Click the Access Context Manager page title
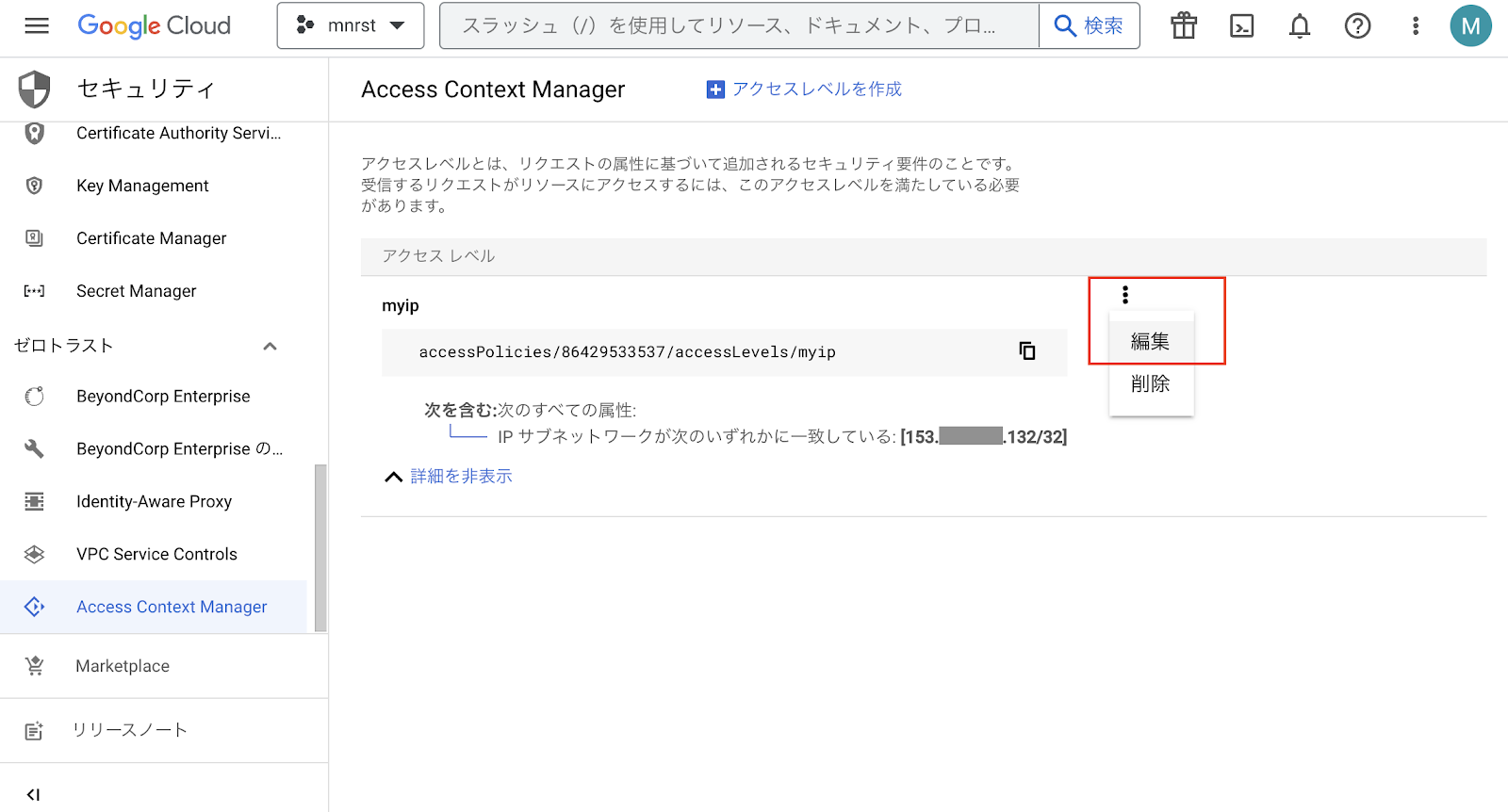Viewport: 1508px width, 812px height. coord(493,89)
